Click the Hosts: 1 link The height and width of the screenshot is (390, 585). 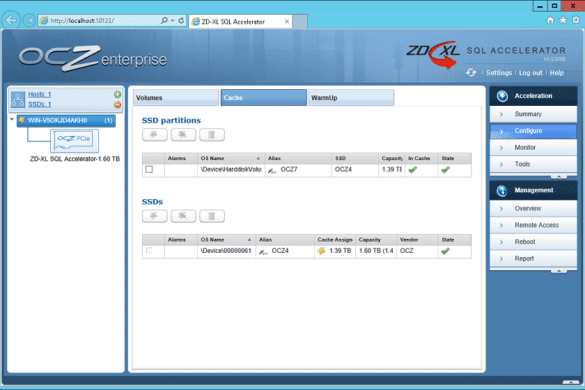click(40, 94)
